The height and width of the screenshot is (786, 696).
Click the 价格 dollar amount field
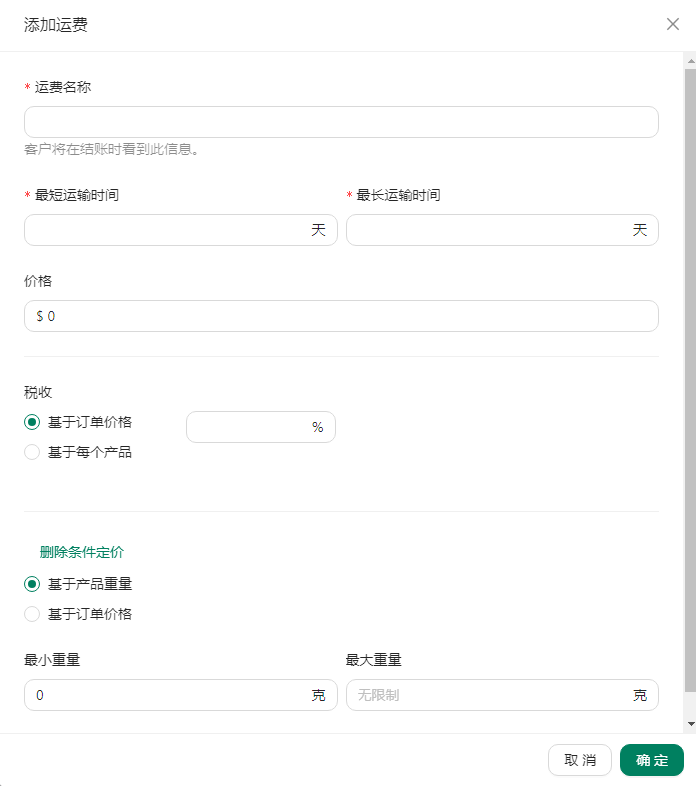click(x=341, y=316)
